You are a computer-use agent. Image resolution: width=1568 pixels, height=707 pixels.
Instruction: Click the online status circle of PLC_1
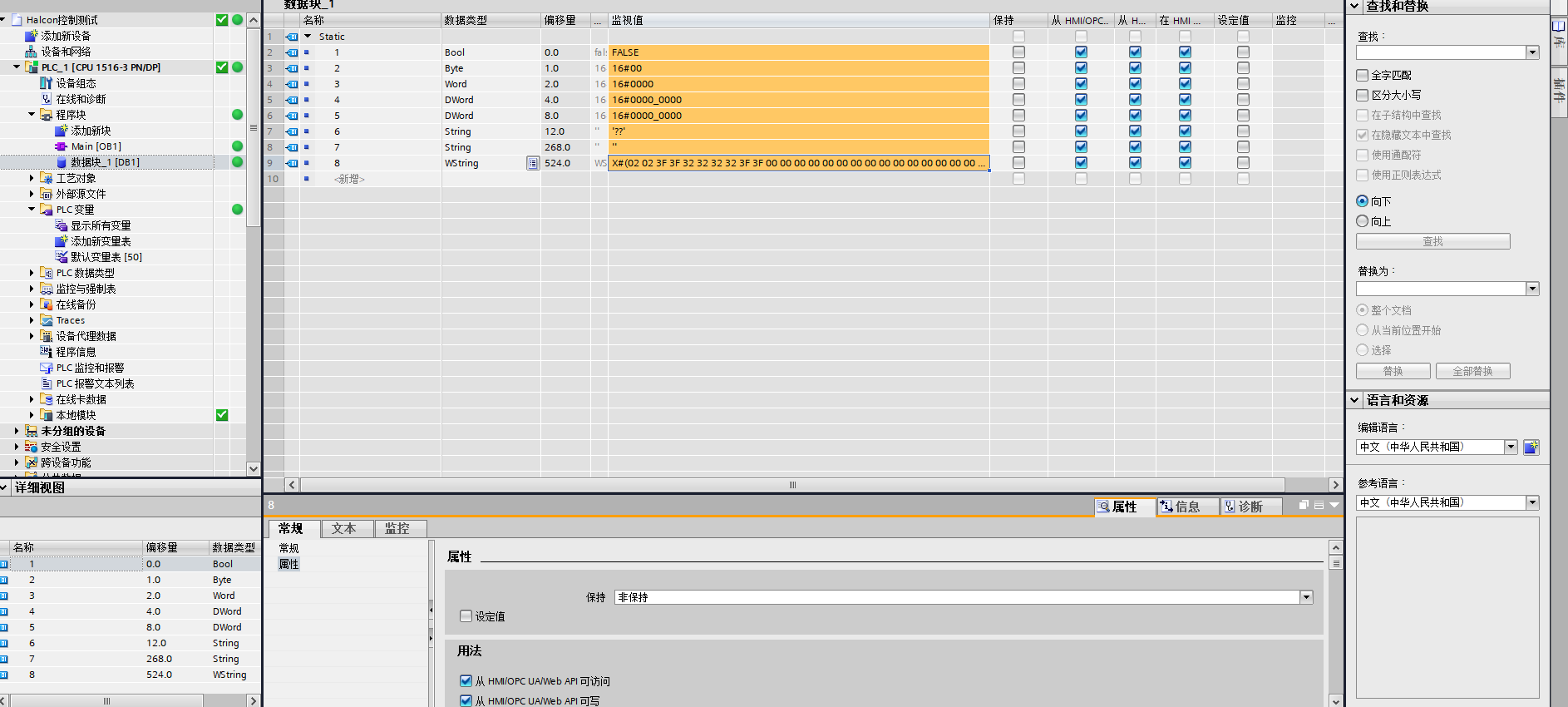click(x=238, y=67)
